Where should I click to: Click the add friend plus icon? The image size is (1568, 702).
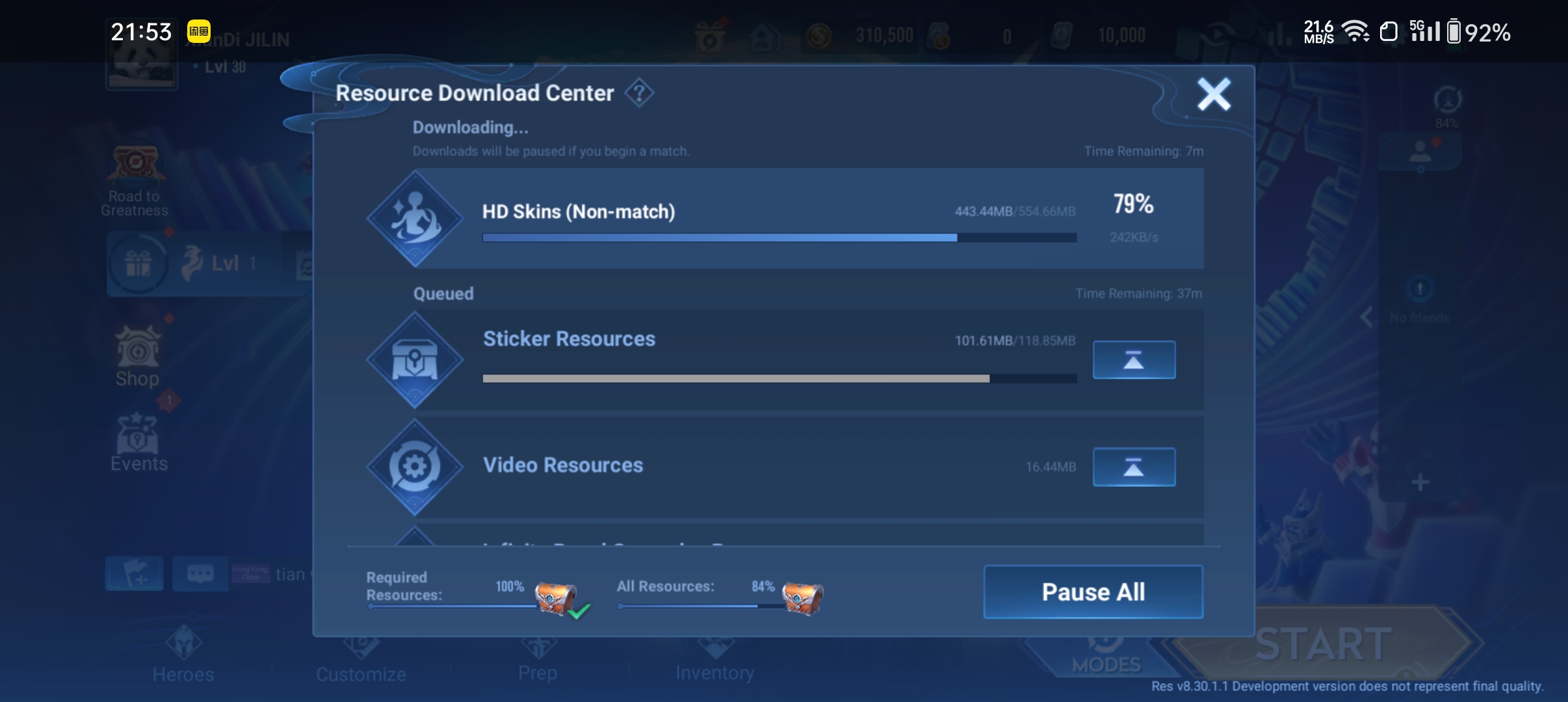coord(1420,482)
